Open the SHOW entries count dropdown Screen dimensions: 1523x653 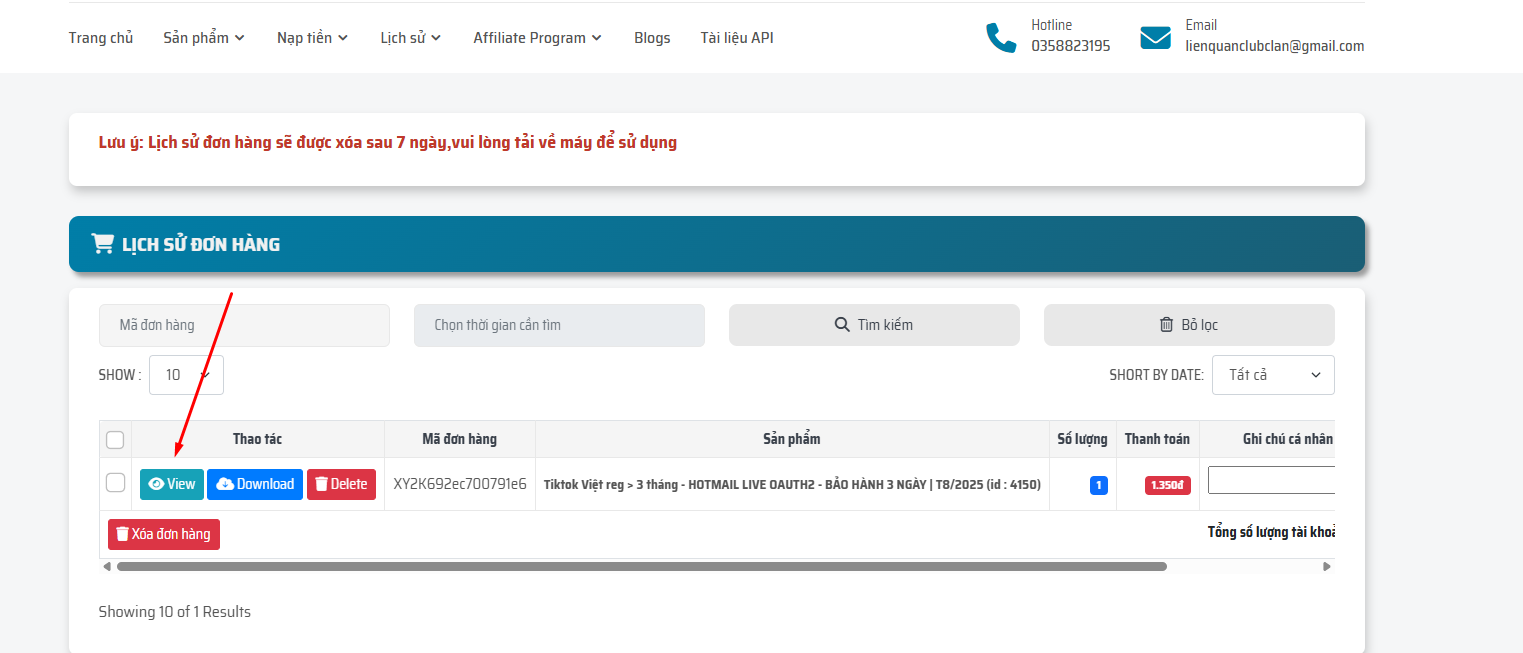coord(186,375)
